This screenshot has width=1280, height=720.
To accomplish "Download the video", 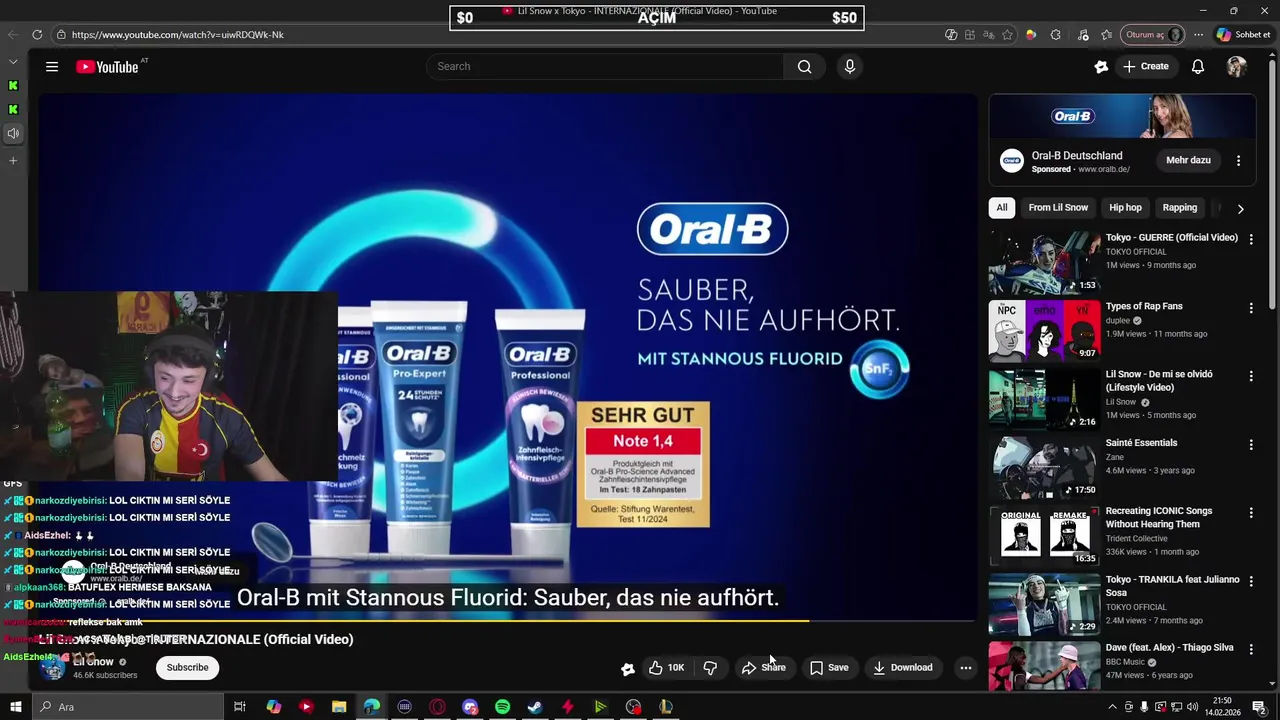I will [x=902, y=668].
